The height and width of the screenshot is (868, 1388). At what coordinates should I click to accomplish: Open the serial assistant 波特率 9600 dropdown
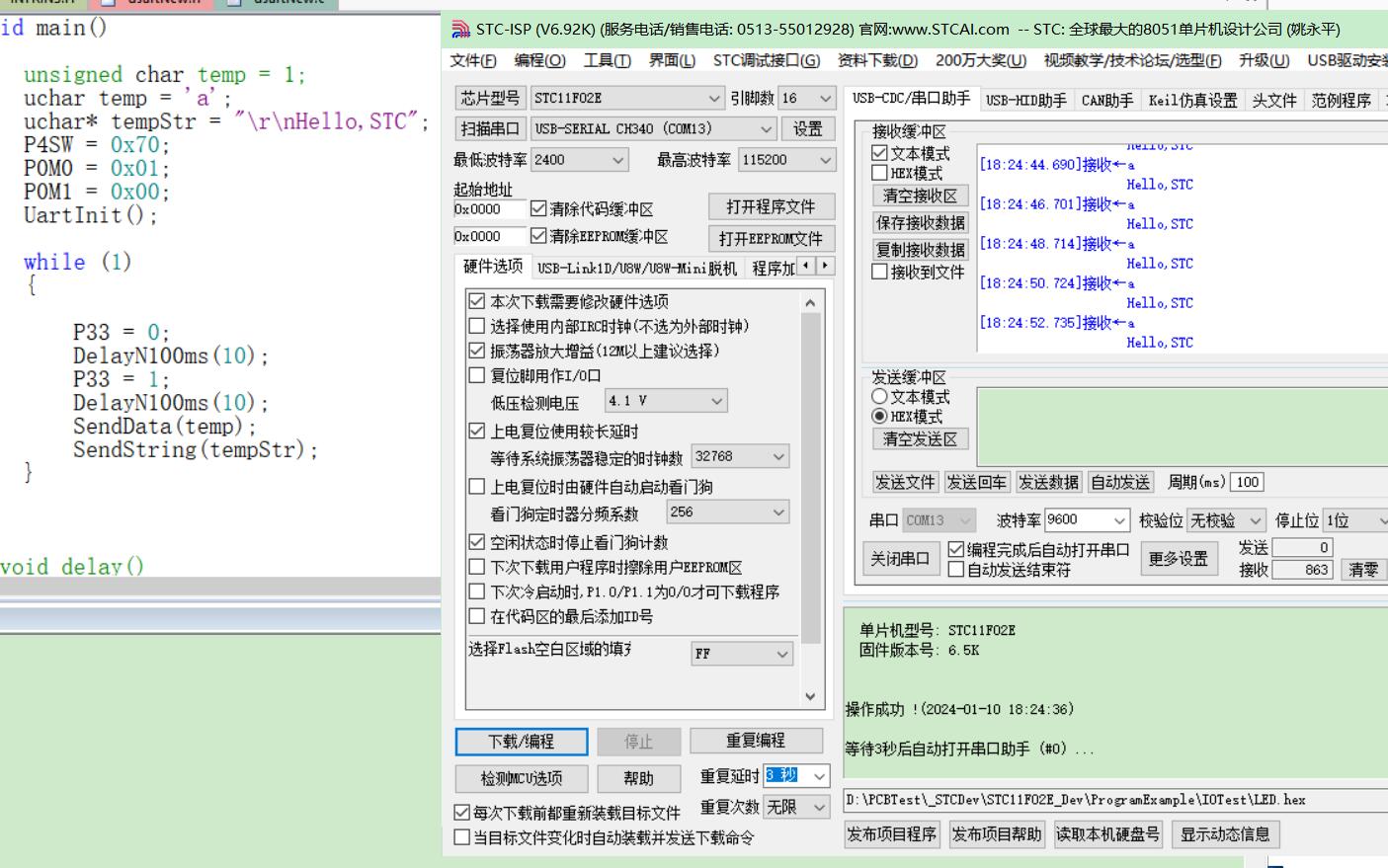[1087, 519]
